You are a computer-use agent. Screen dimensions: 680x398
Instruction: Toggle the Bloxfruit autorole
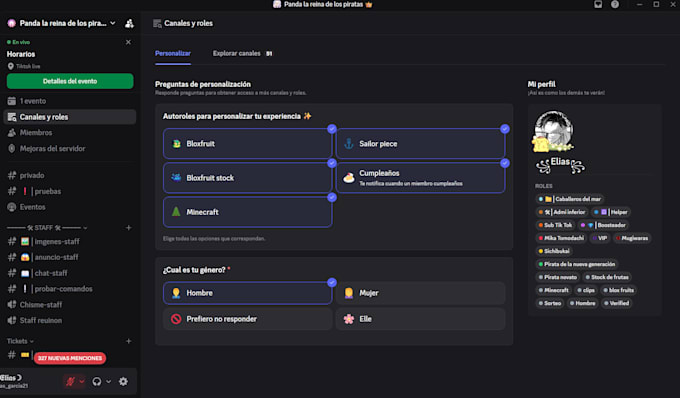tap(248, 144)
